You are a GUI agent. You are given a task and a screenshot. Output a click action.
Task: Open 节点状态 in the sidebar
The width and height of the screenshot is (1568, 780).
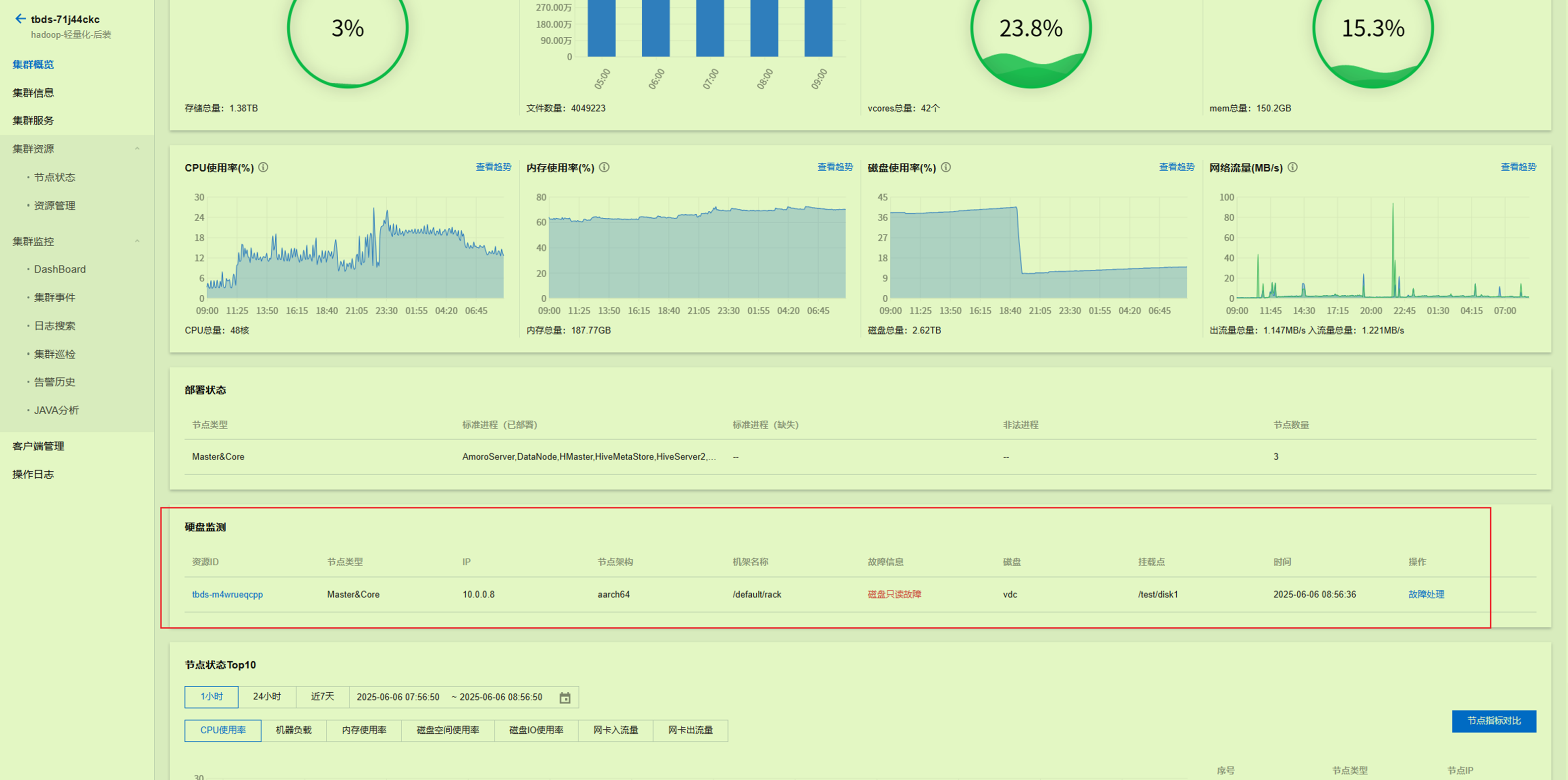coord(55,177)
